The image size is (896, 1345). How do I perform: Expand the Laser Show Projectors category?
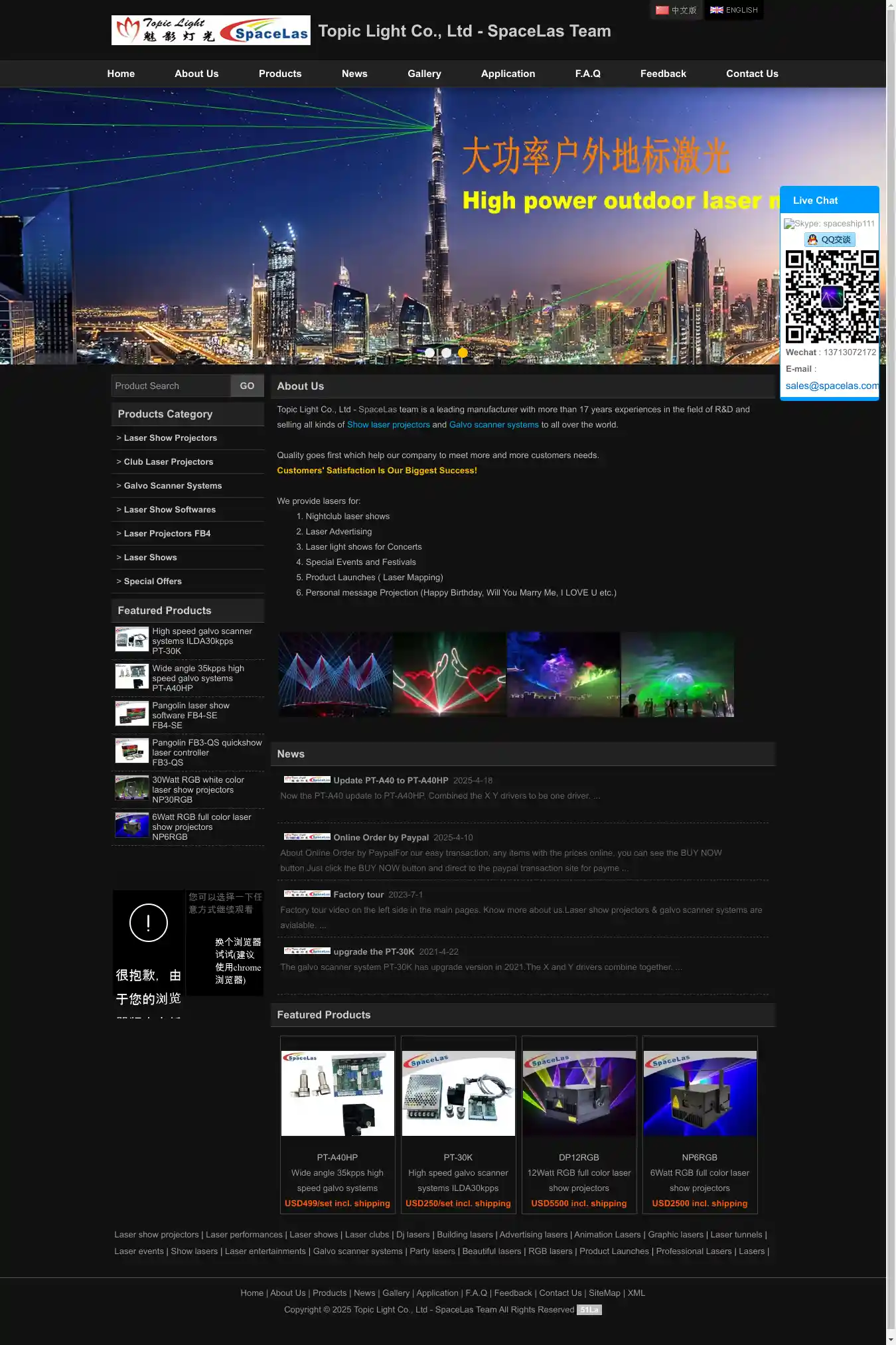tap(170, 438)
